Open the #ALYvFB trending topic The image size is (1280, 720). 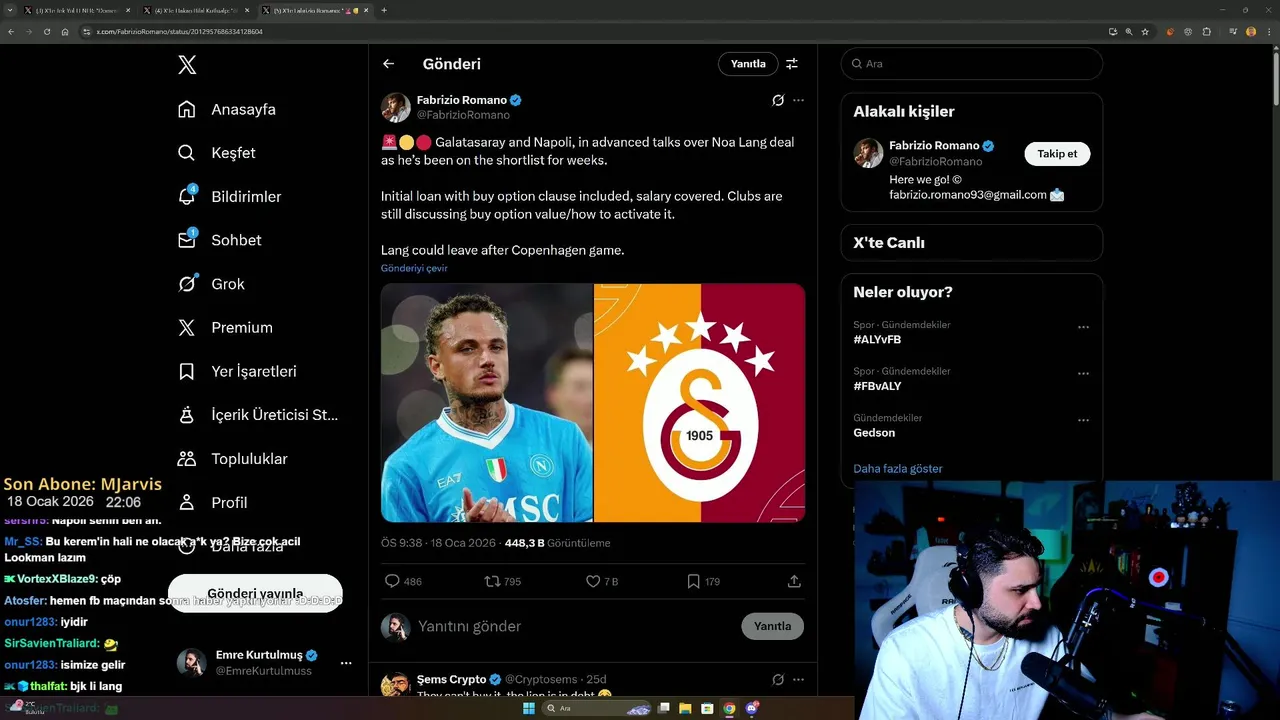(x=877, y=340)
